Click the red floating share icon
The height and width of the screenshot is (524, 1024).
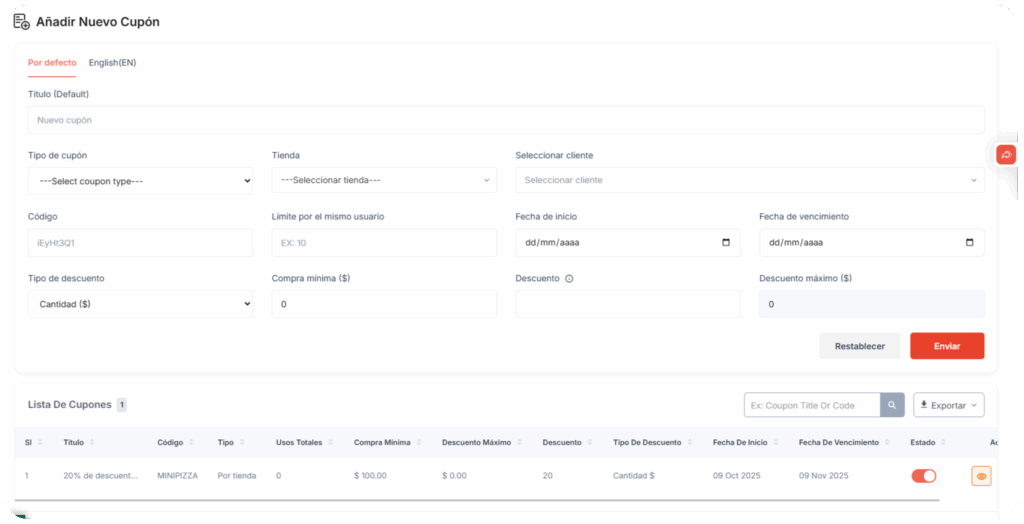click(1006, 155)
